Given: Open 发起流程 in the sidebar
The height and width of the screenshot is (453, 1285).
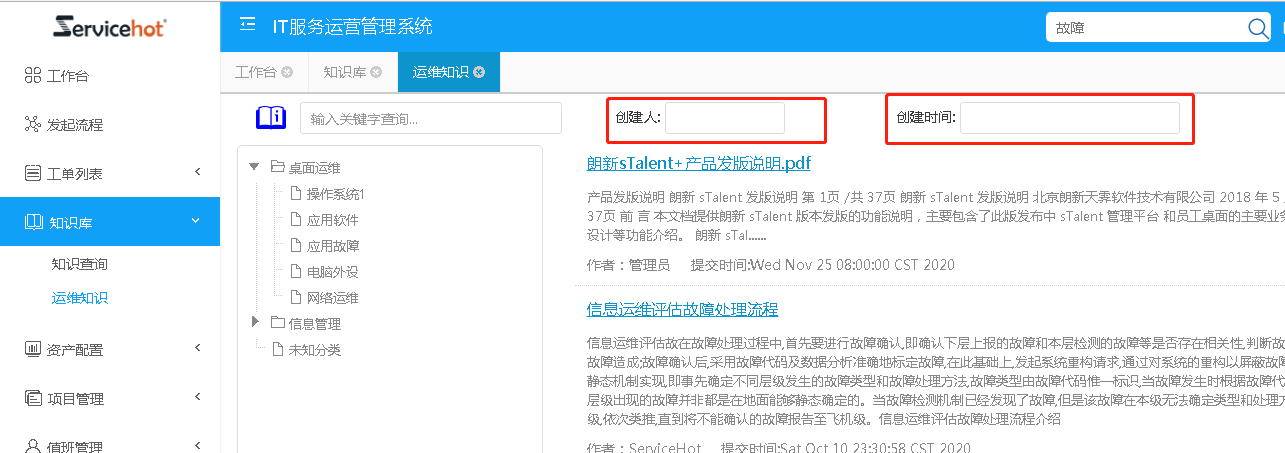Looking at the screenshot, I should (x=75, y=125).
